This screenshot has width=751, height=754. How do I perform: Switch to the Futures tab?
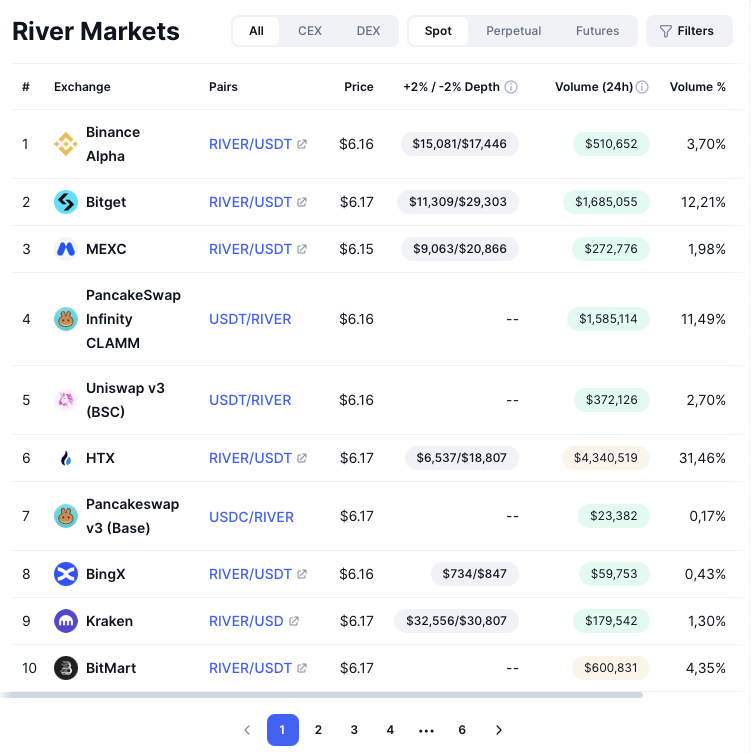[x=598, y=31]
